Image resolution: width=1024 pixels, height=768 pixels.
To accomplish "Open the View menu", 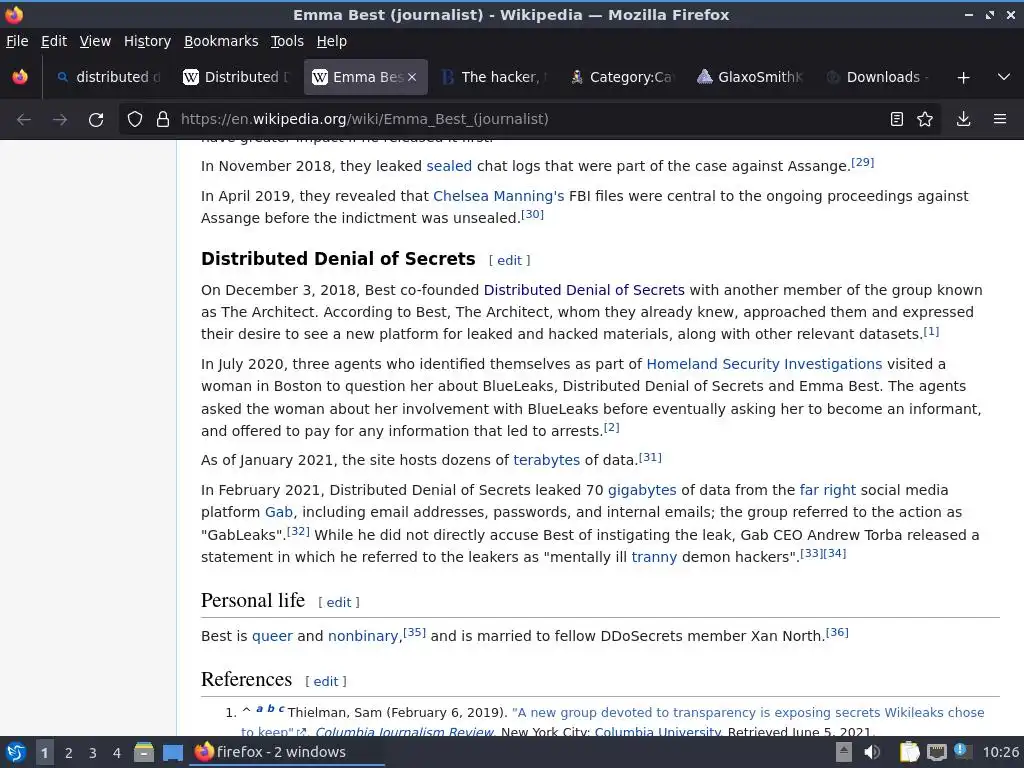I will tap(95, 41).
